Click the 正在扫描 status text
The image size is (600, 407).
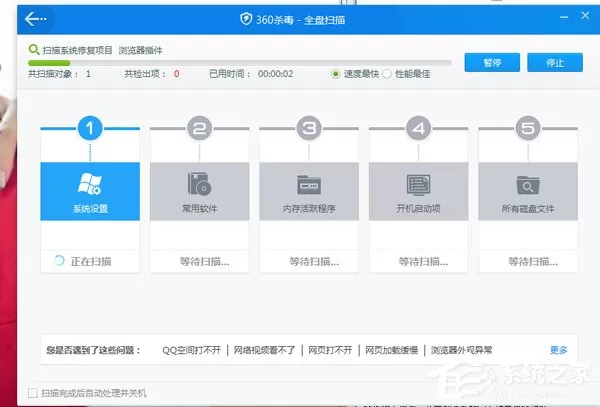91,261
